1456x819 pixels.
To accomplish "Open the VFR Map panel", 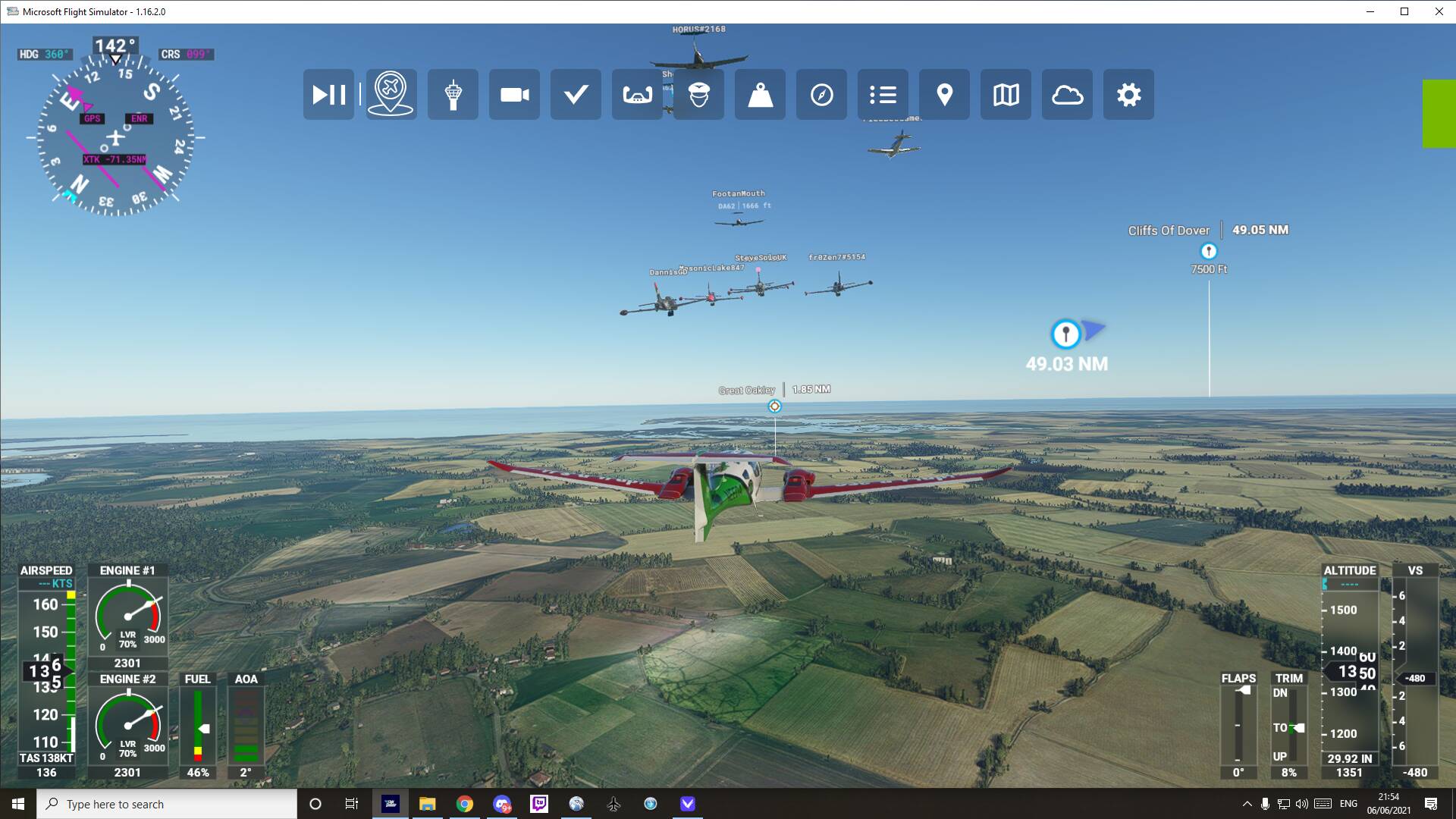I will coord(1006,95).
